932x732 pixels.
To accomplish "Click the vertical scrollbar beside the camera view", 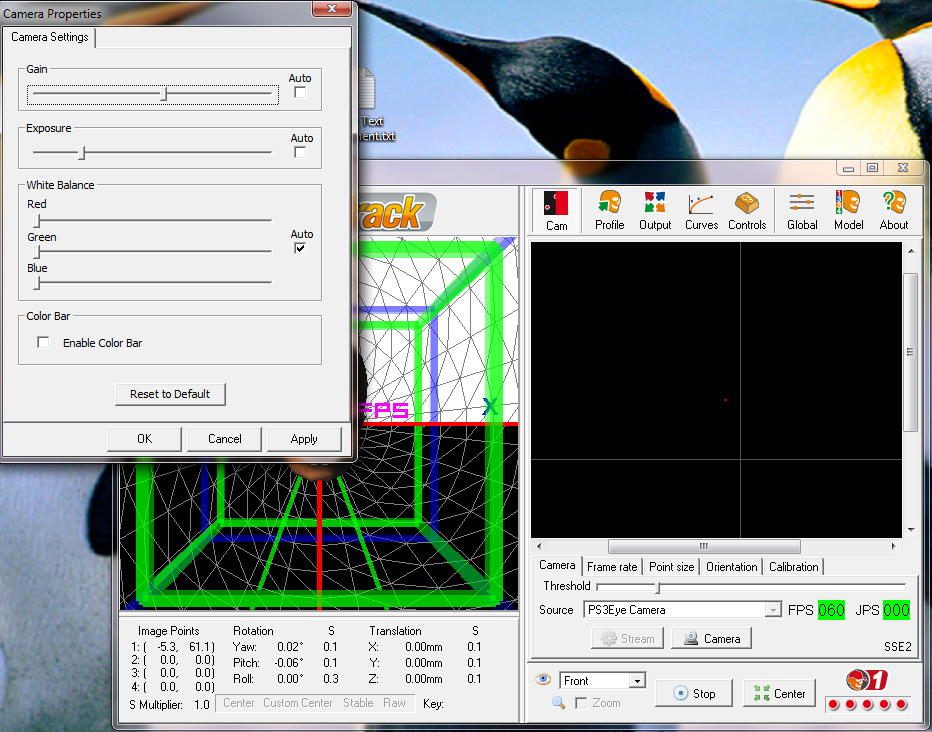I will [x=910, y=352].
